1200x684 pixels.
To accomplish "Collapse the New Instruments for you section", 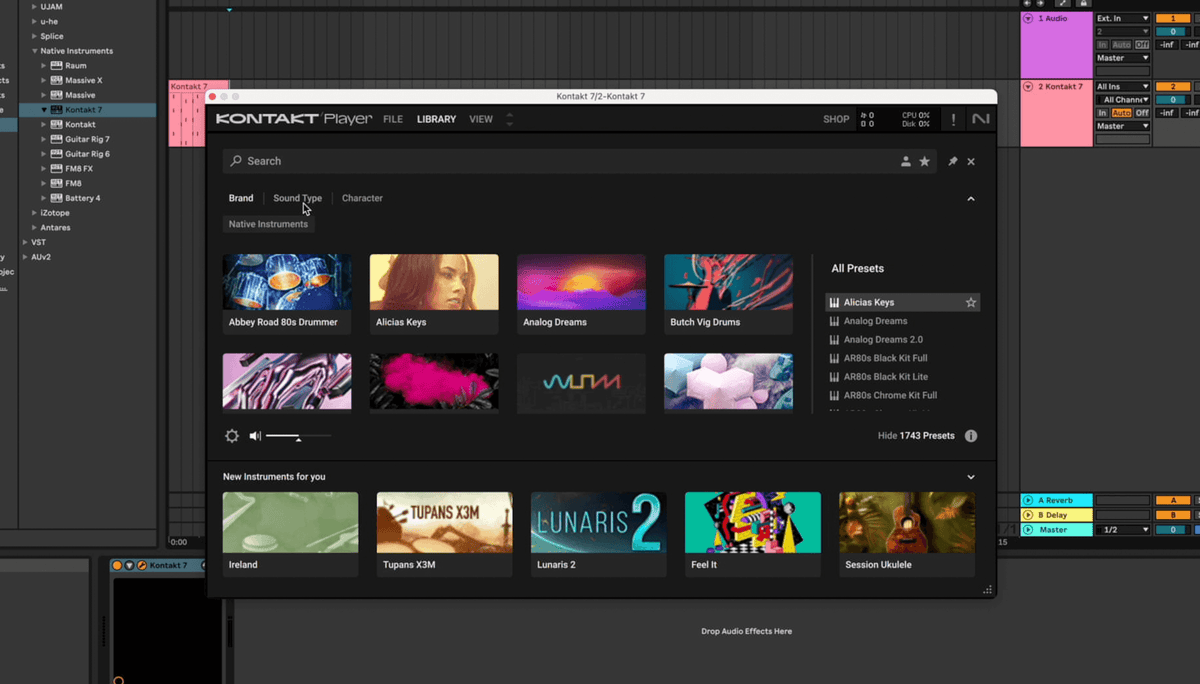I will point(971,477).
